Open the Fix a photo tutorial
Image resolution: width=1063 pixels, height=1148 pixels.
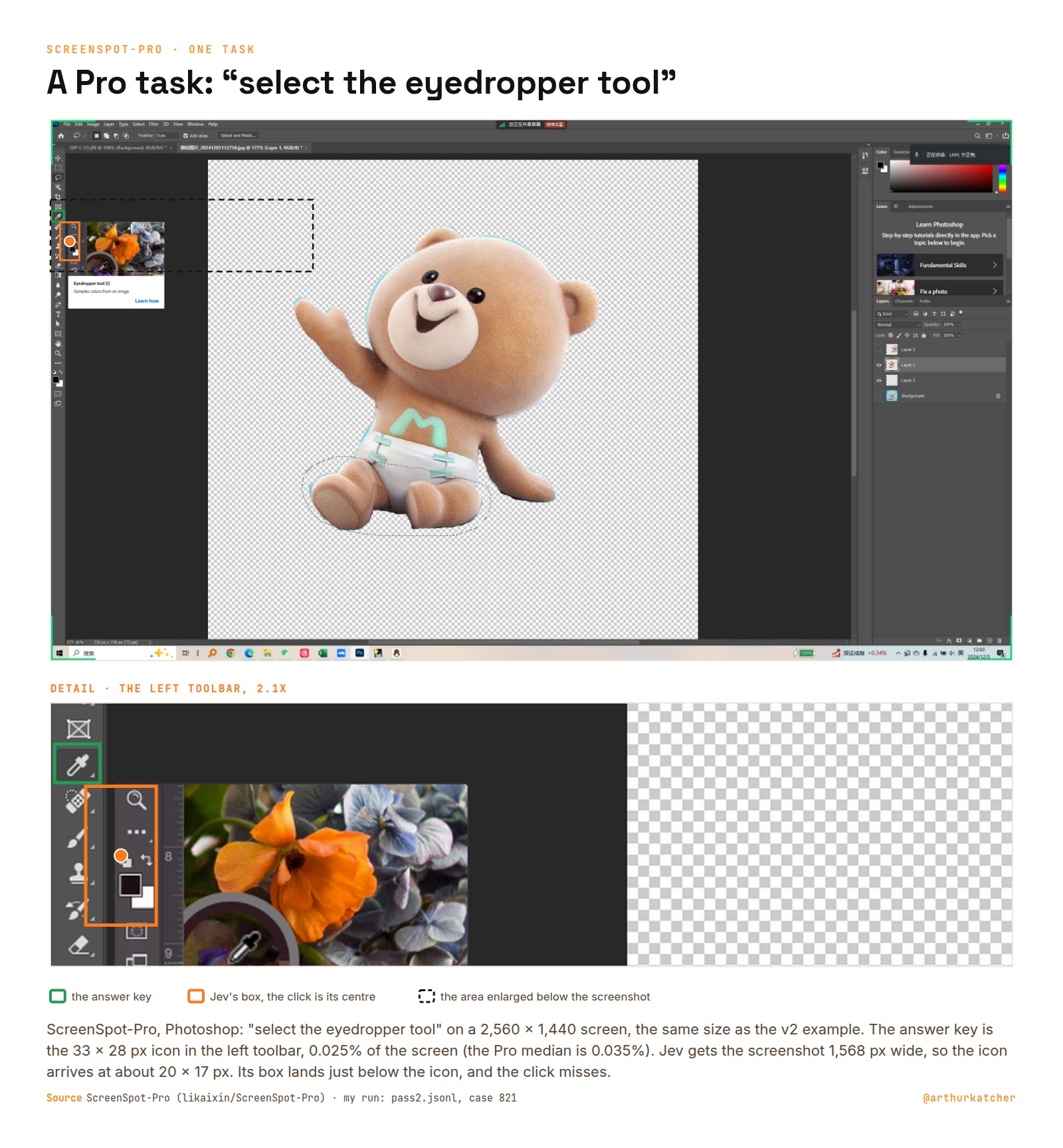pyautogui.click(x=939, y=288)
